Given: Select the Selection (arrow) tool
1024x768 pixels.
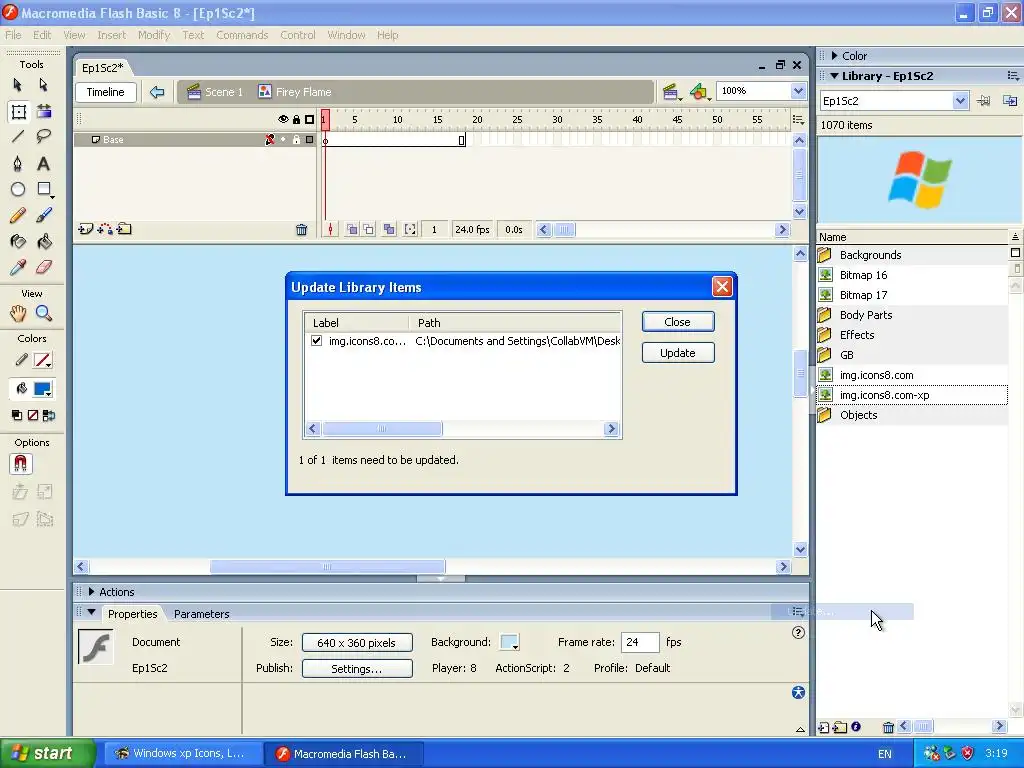Looking at the screenshot, I should [18, 85].
